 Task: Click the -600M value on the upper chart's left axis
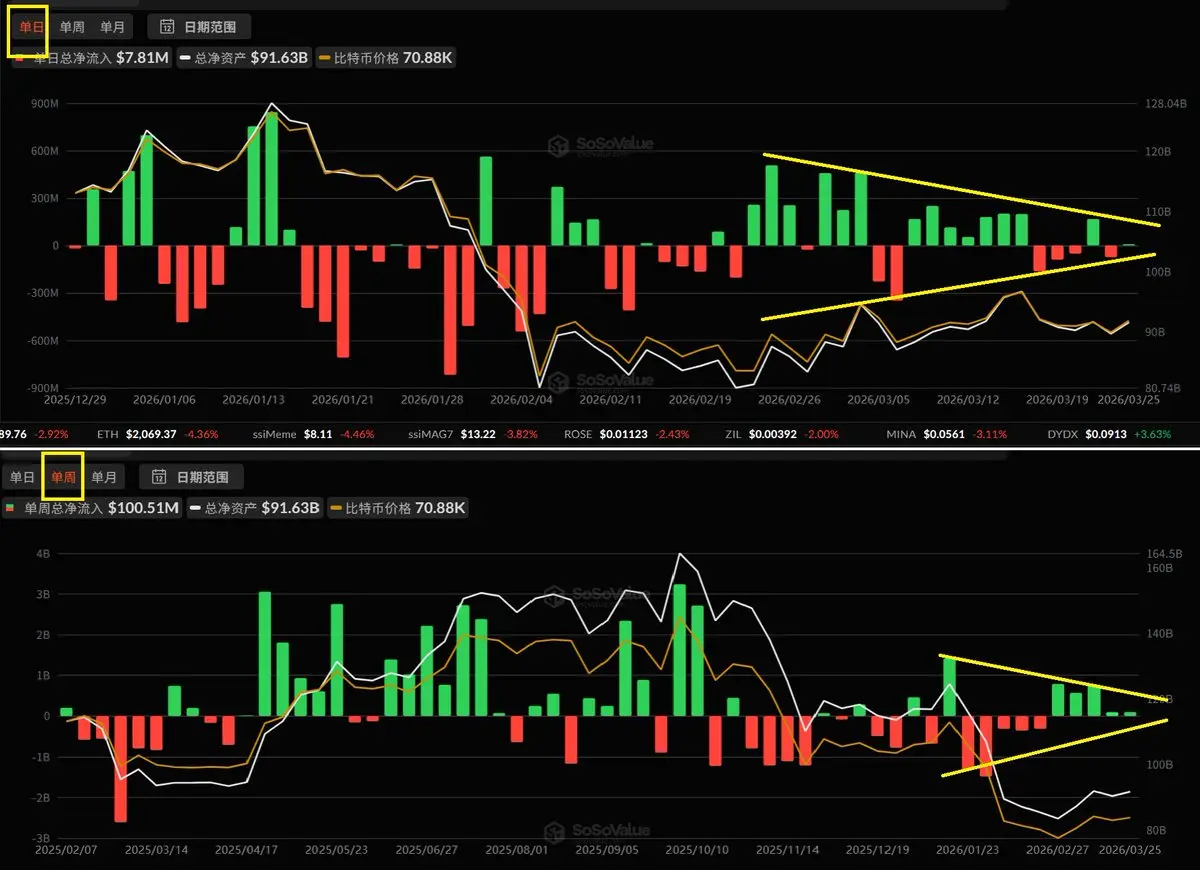pyautogui.click(x=43, y=340)
